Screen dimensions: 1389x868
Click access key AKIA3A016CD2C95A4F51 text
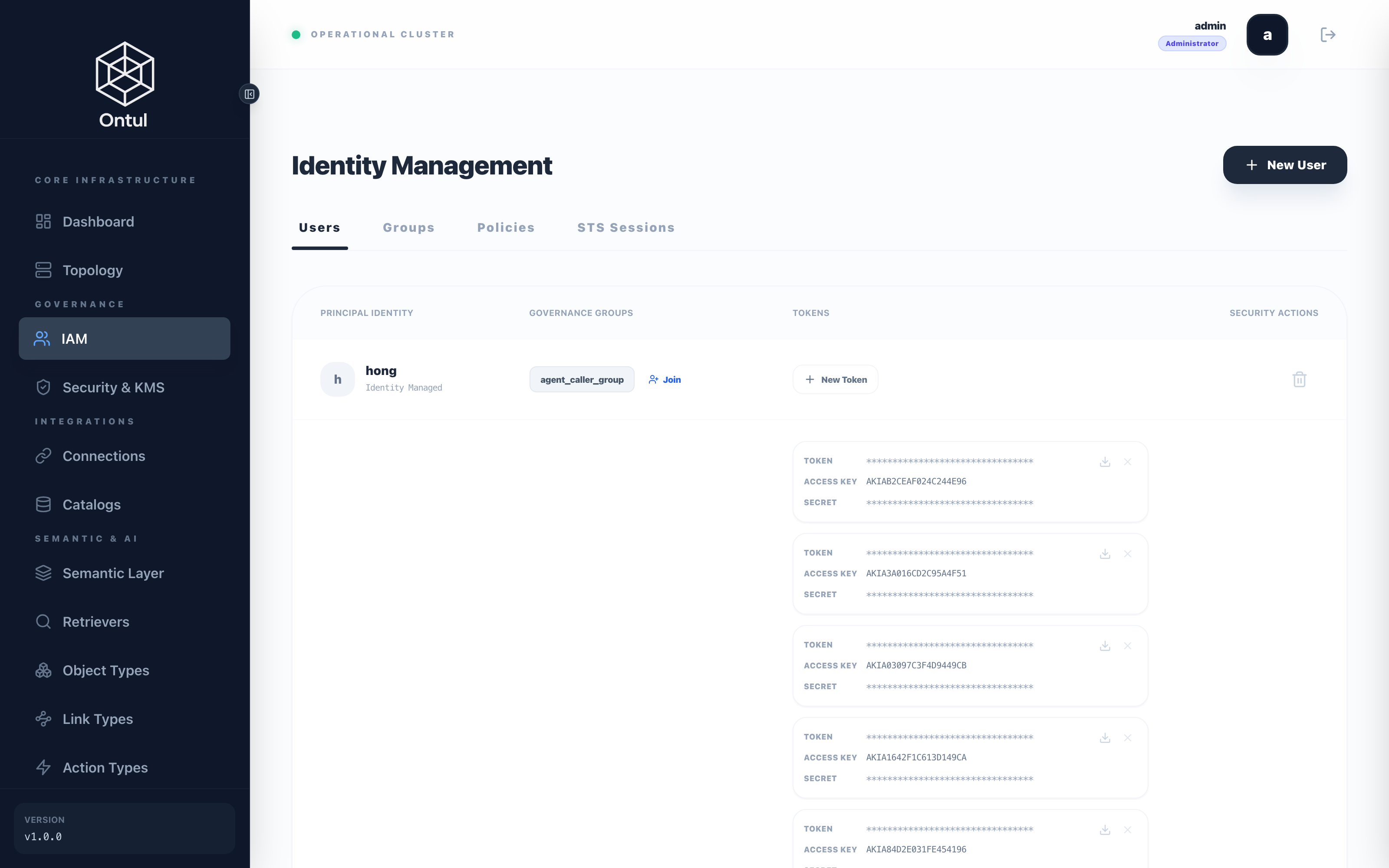click(916, 573)
